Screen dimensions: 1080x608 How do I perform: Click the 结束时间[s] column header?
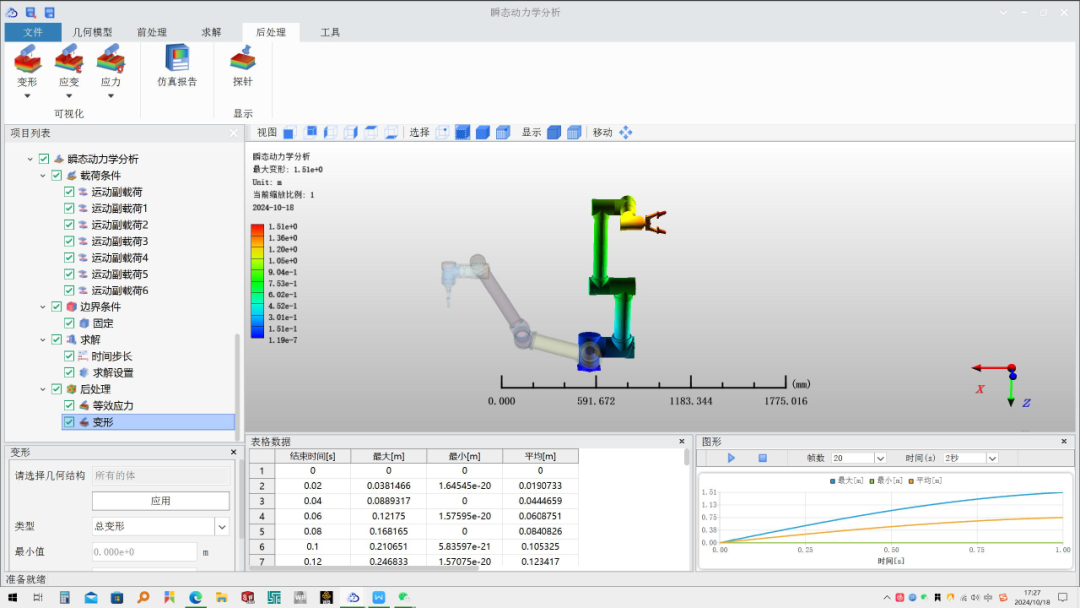[x=313, y=456]
